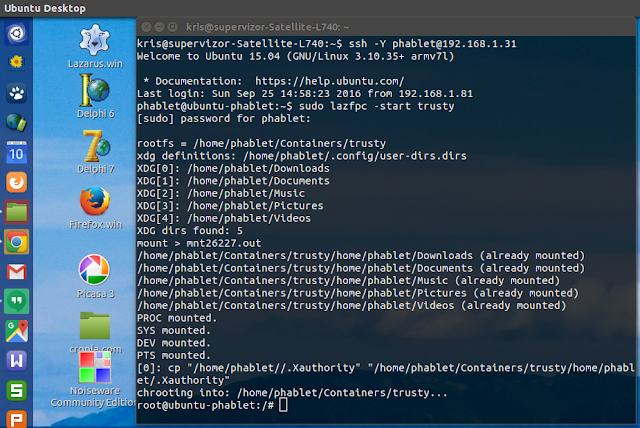Click the 'SYS mounted.' line
The width and height of the screenshot is (640, 428).
point(174,330)
